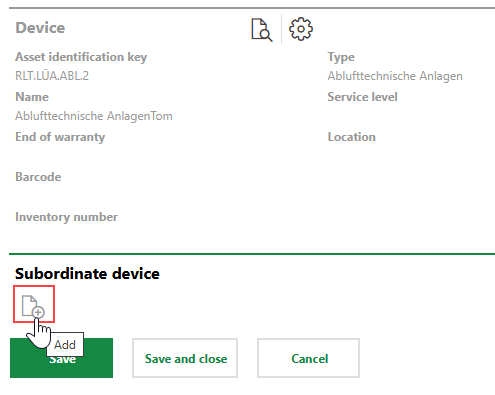
Task: Click the Barcode label
Action: click(38, 177)
